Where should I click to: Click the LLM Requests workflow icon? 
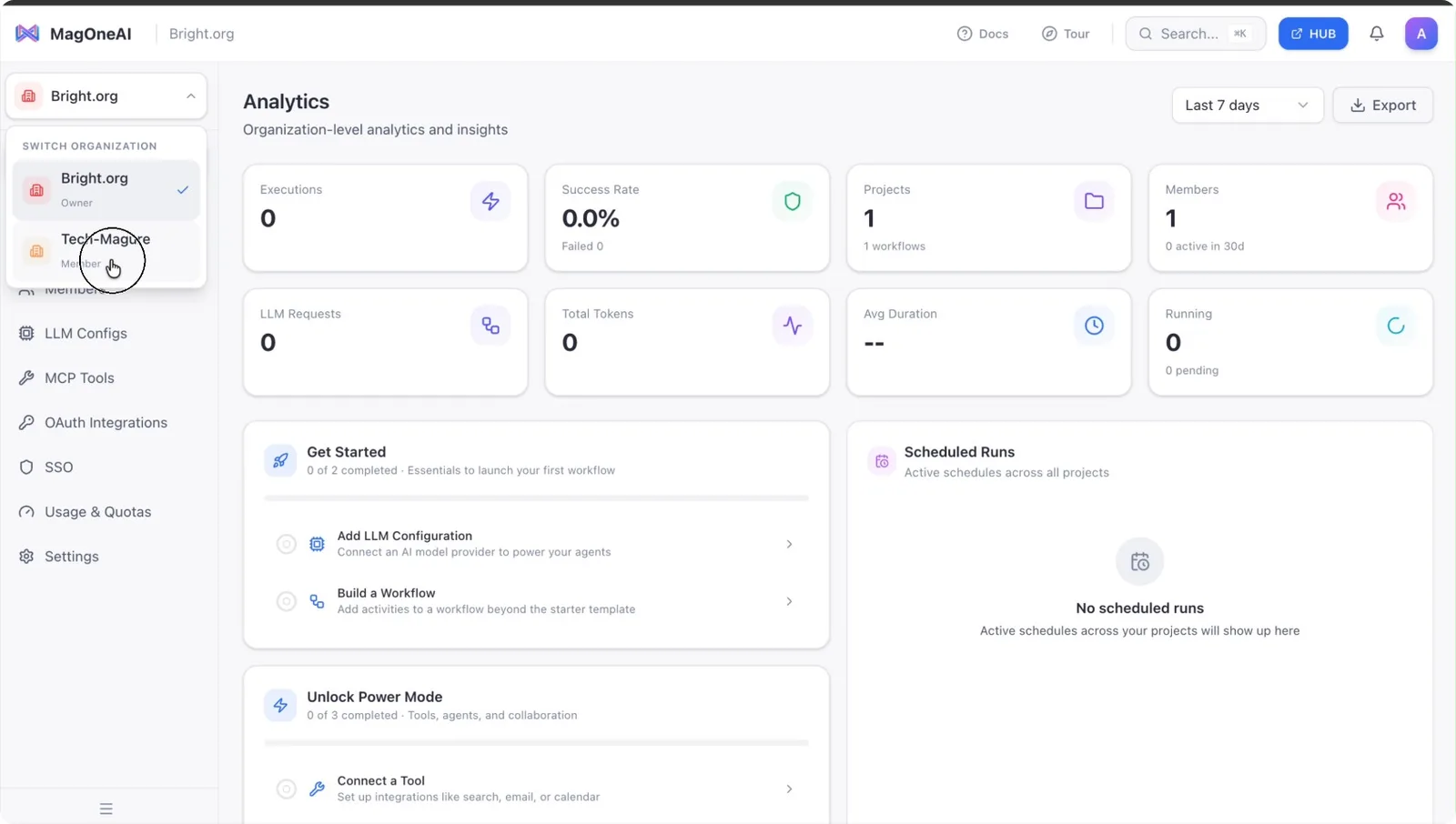pyautogui.click(x=490, y=326)
